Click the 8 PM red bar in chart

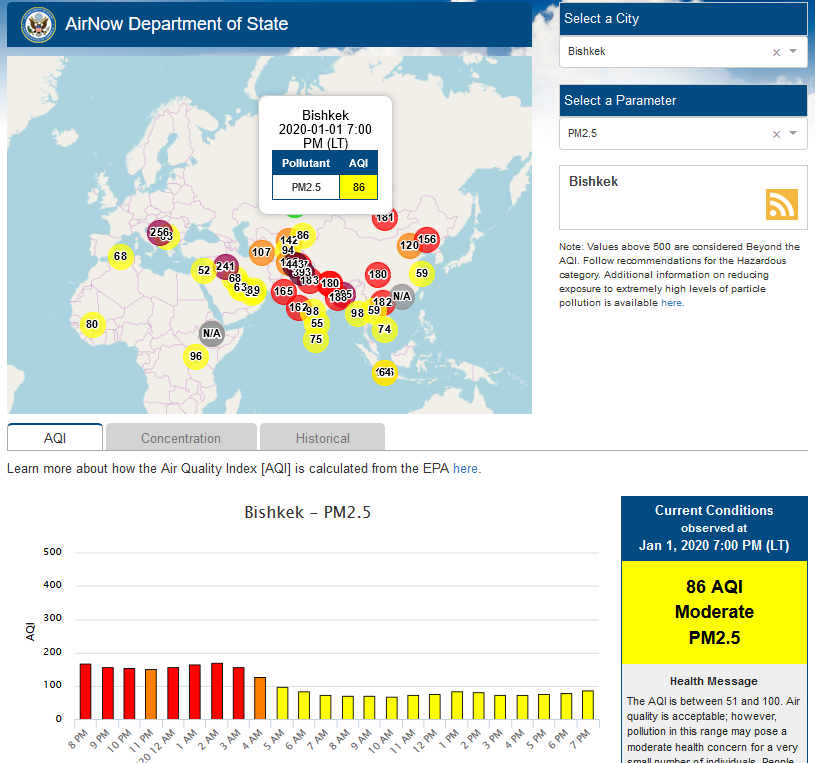tap(85, 691)
